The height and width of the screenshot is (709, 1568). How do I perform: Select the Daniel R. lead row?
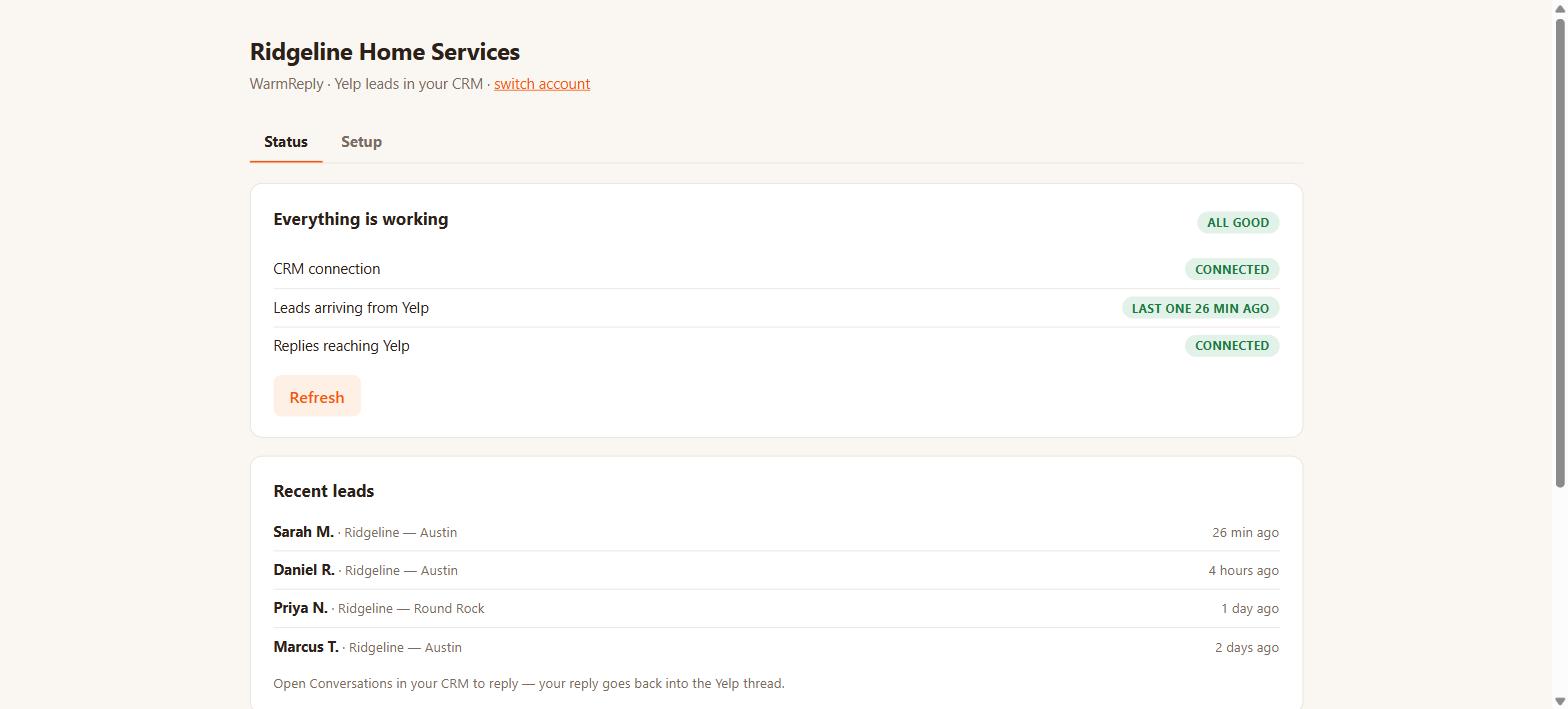[776, 570]
